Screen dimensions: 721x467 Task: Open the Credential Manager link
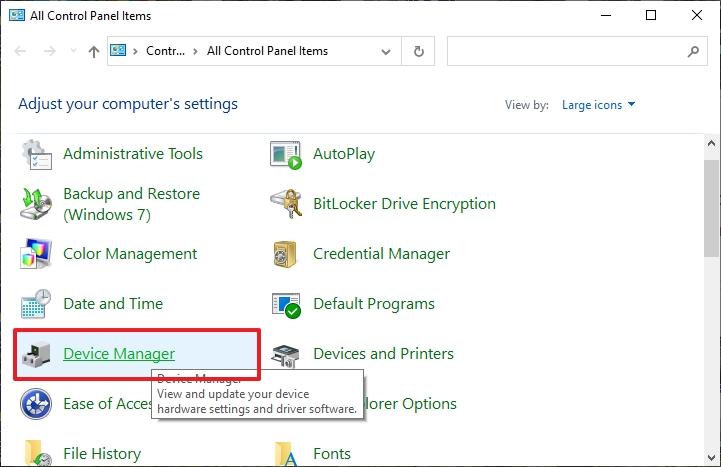tap(382, 254)
